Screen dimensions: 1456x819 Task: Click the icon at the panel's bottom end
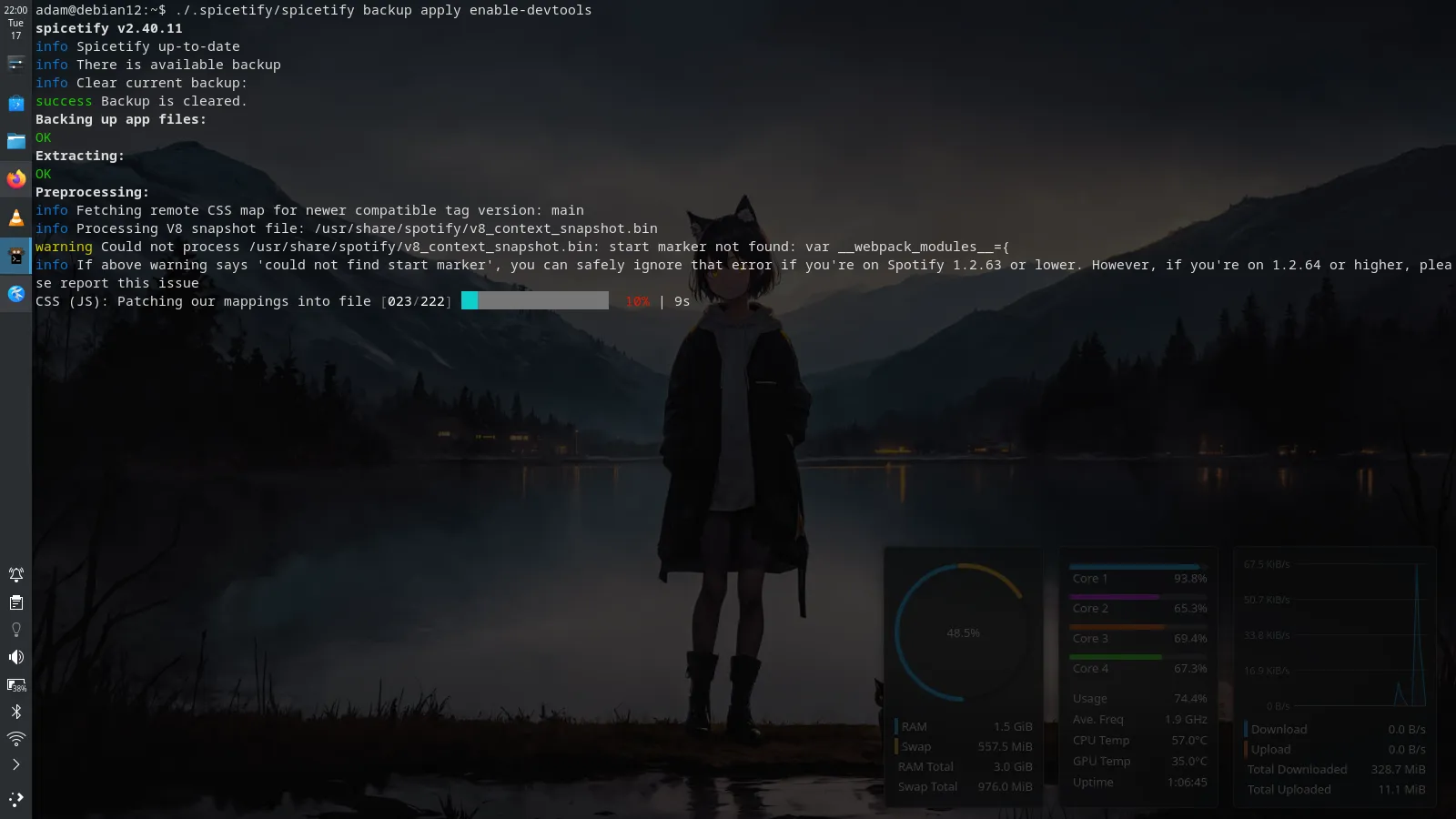(15, 799)
